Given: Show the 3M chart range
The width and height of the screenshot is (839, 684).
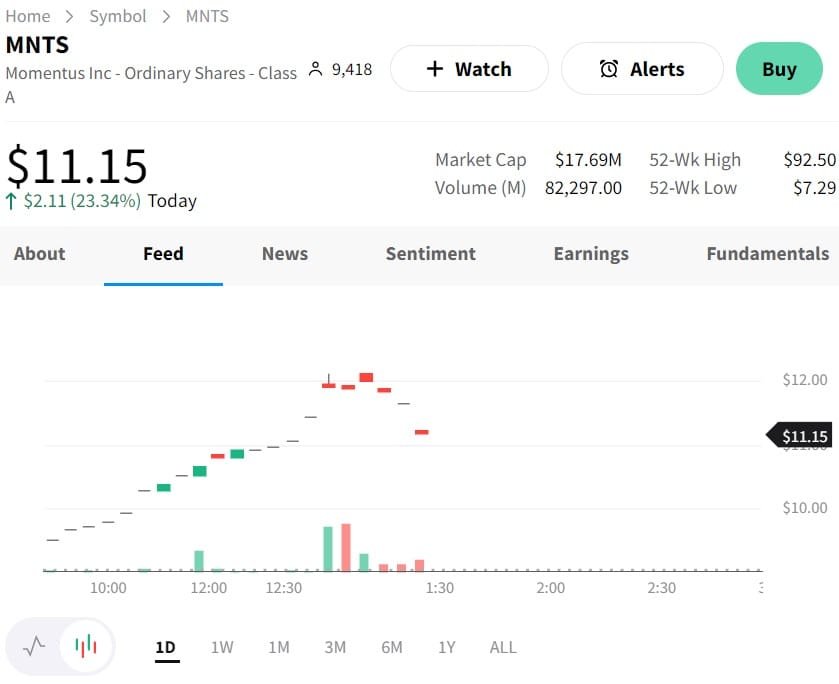Looking at the screenshot, I should [x=335, y=647].
